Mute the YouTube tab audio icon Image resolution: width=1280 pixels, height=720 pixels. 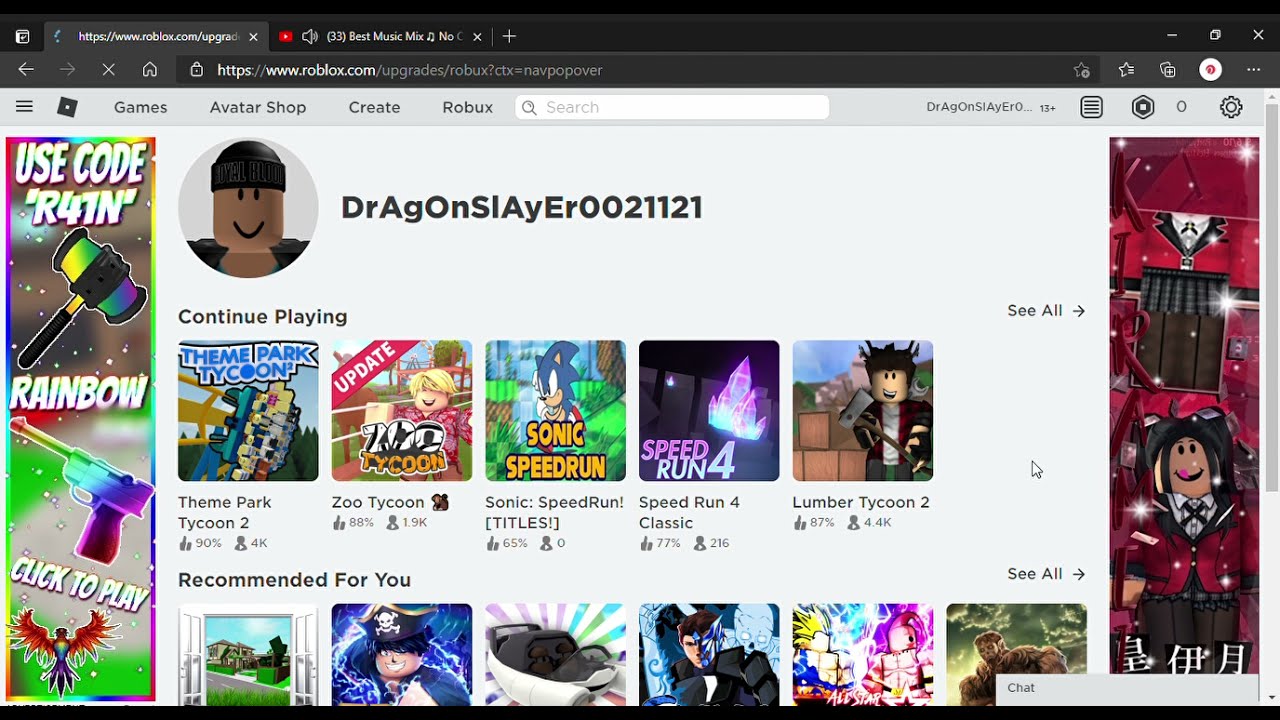tap(310, 36)
